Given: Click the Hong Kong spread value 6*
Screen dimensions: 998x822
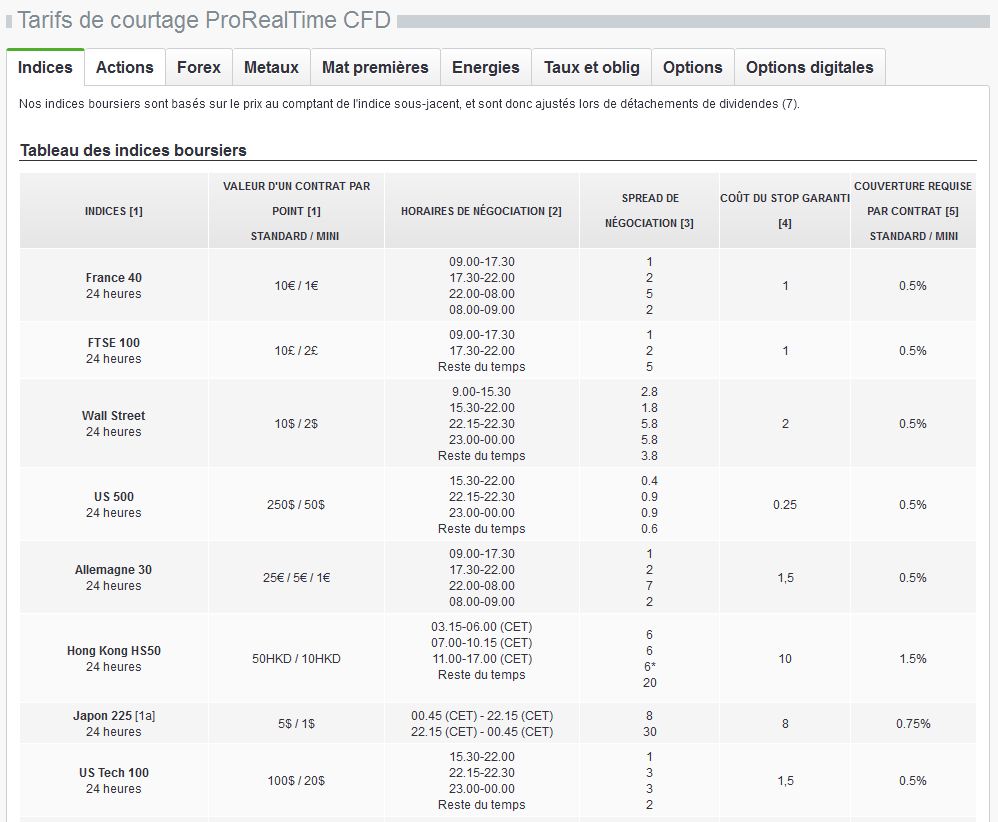Looking at the screenshot, I should coord(649,667).
